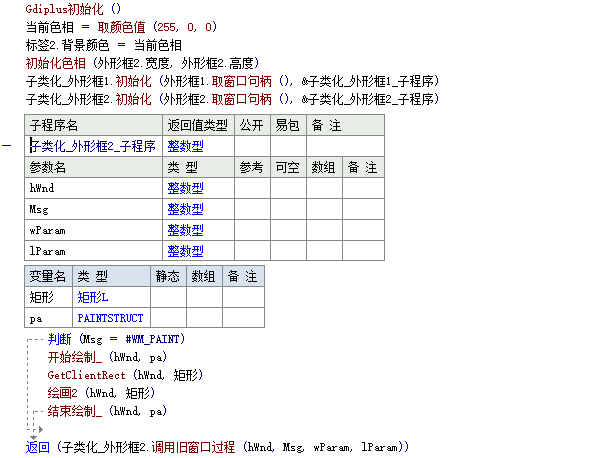Click the GetClientRect (hWnd, 矩形) line
Viewport: 605px width, 458px height.
pyautogui.click(x=125, y=375)
